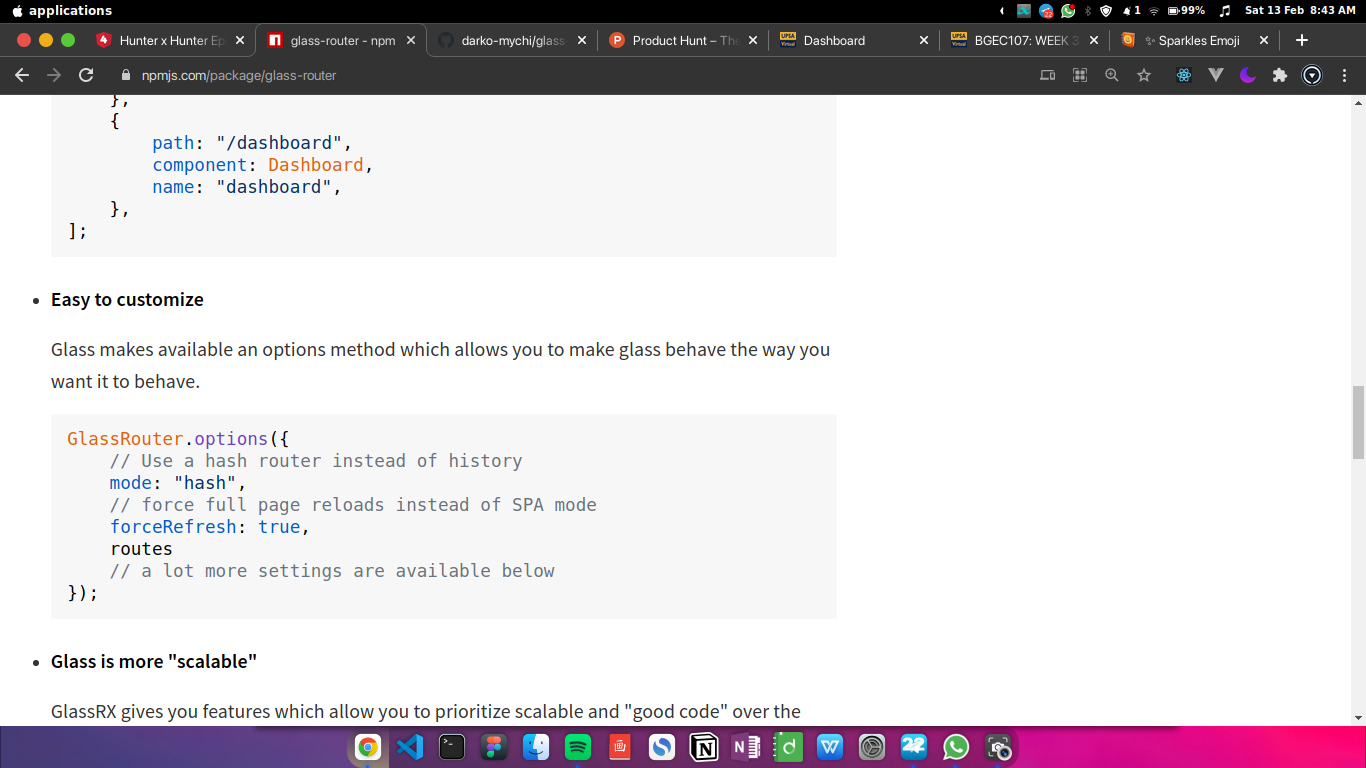Open Finder file manager in dock
This screenshot has height=768, width=1366.
coord(536,747)
